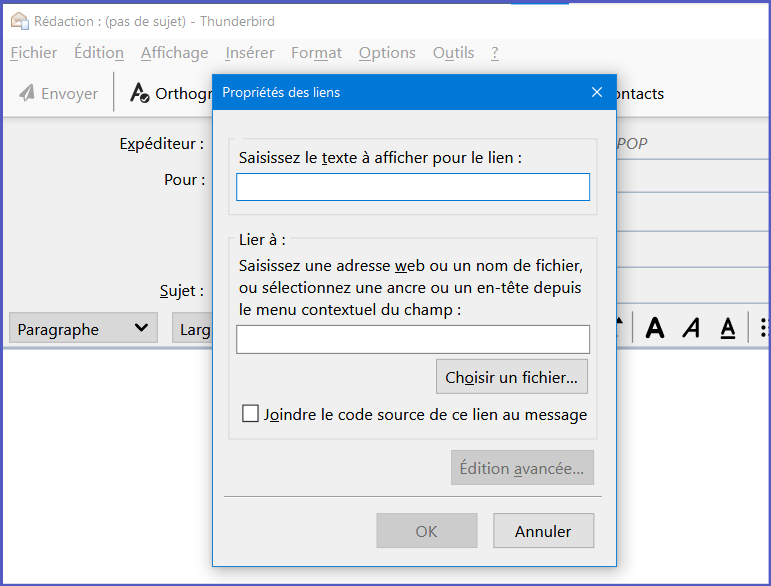The height and width of the screenshot is (586, 771).
Task: Apply italic text formatting
Action: coord(691,328)
